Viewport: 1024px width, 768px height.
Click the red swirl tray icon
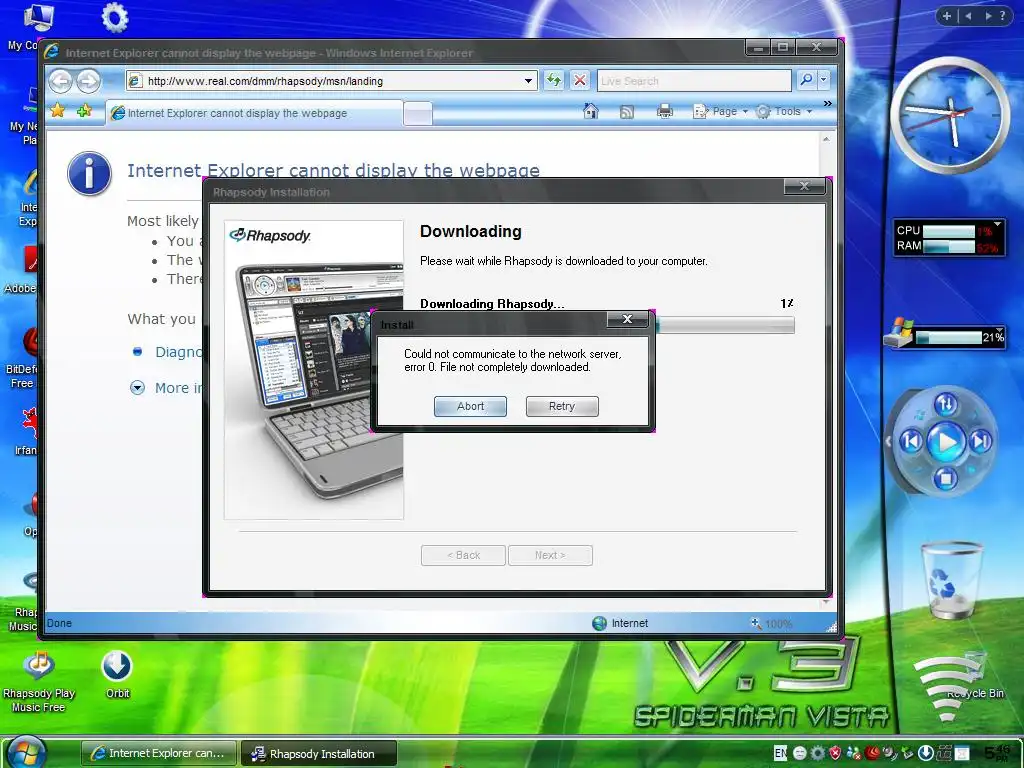click(x=872, y=753)
